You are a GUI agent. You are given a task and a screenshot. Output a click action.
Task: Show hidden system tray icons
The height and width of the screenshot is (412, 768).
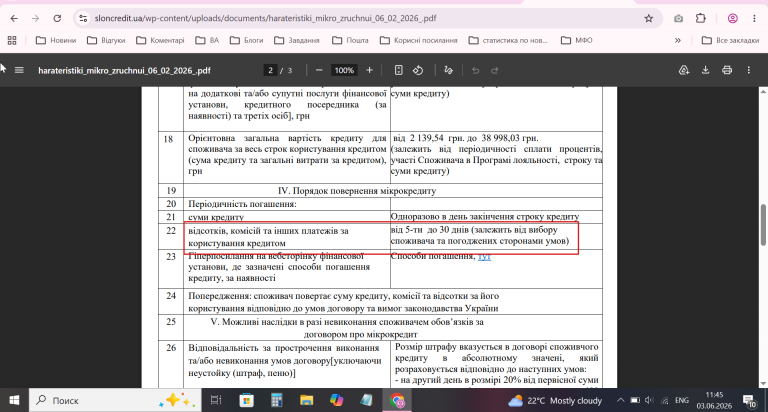620,400
